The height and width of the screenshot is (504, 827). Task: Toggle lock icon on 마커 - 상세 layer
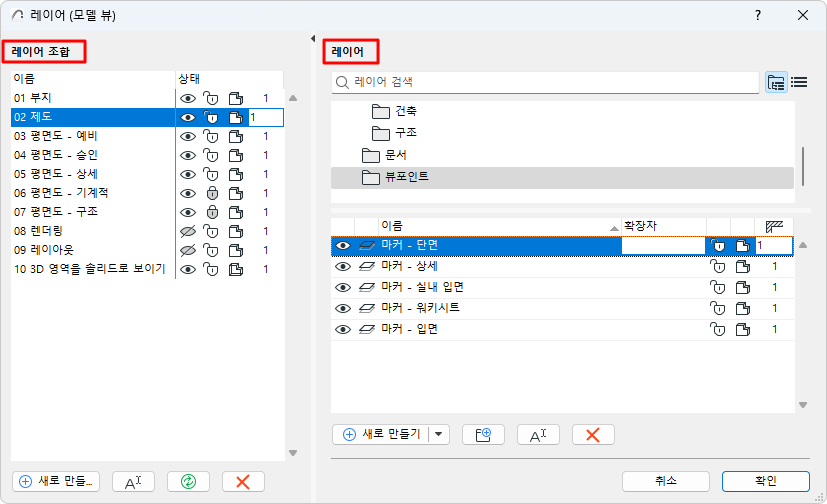(717, 266)
